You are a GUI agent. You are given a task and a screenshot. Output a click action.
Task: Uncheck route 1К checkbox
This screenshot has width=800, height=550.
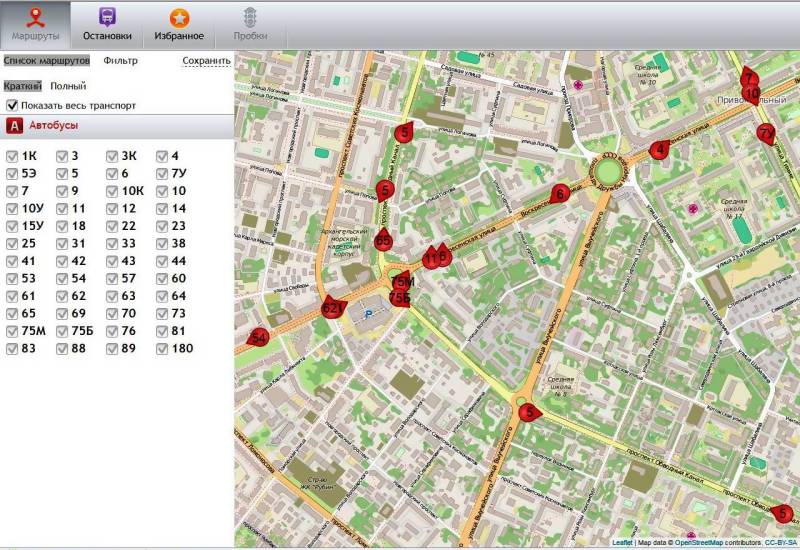(12, 156)
